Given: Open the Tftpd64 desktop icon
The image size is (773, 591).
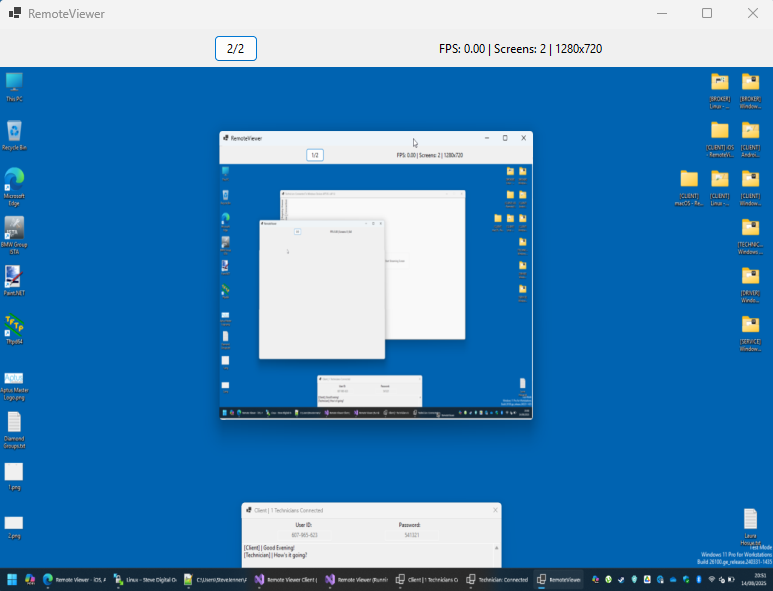Looking at the screenshot, I should click(14, 329).
